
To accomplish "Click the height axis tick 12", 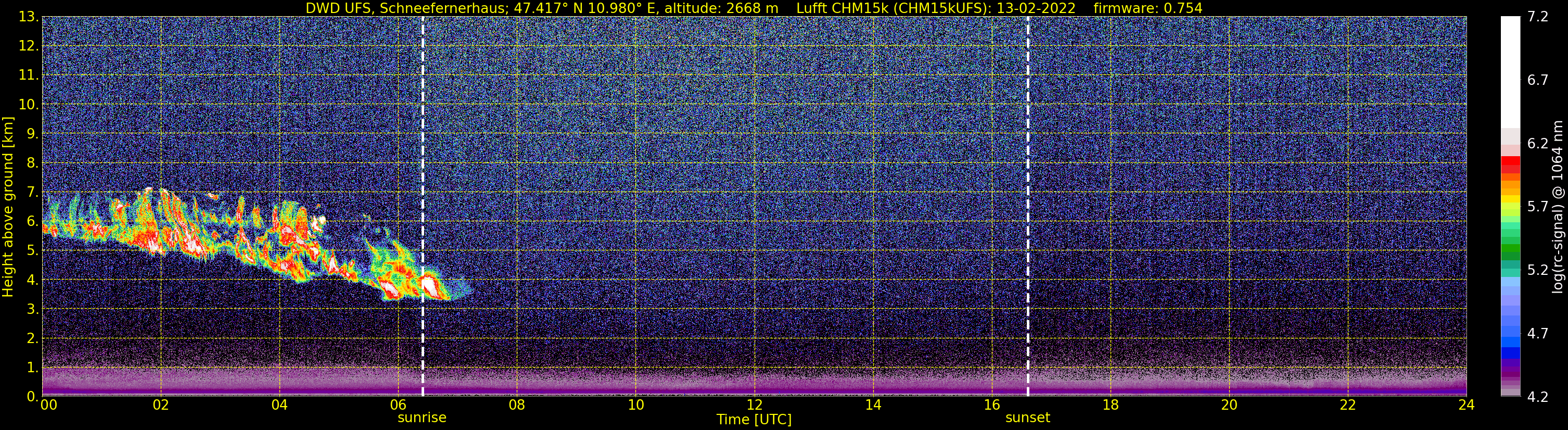I will (29, 46).
